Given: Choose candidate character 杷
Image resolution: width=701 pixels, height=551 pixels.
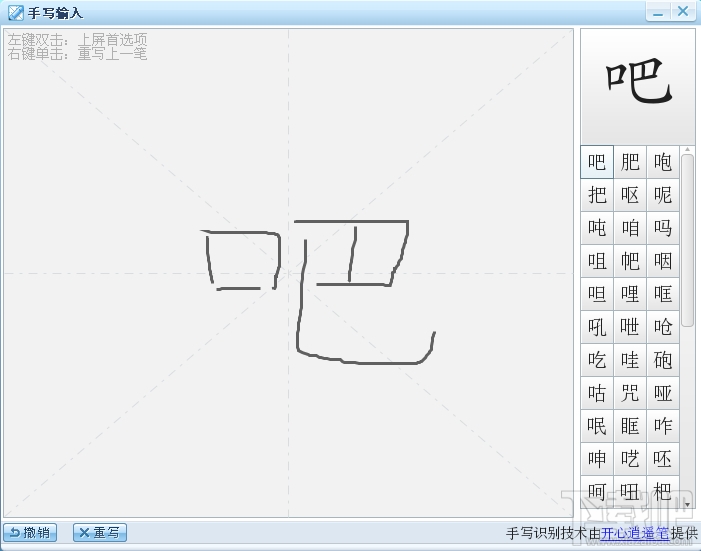Looking at the screenshot, I should 663,492.
